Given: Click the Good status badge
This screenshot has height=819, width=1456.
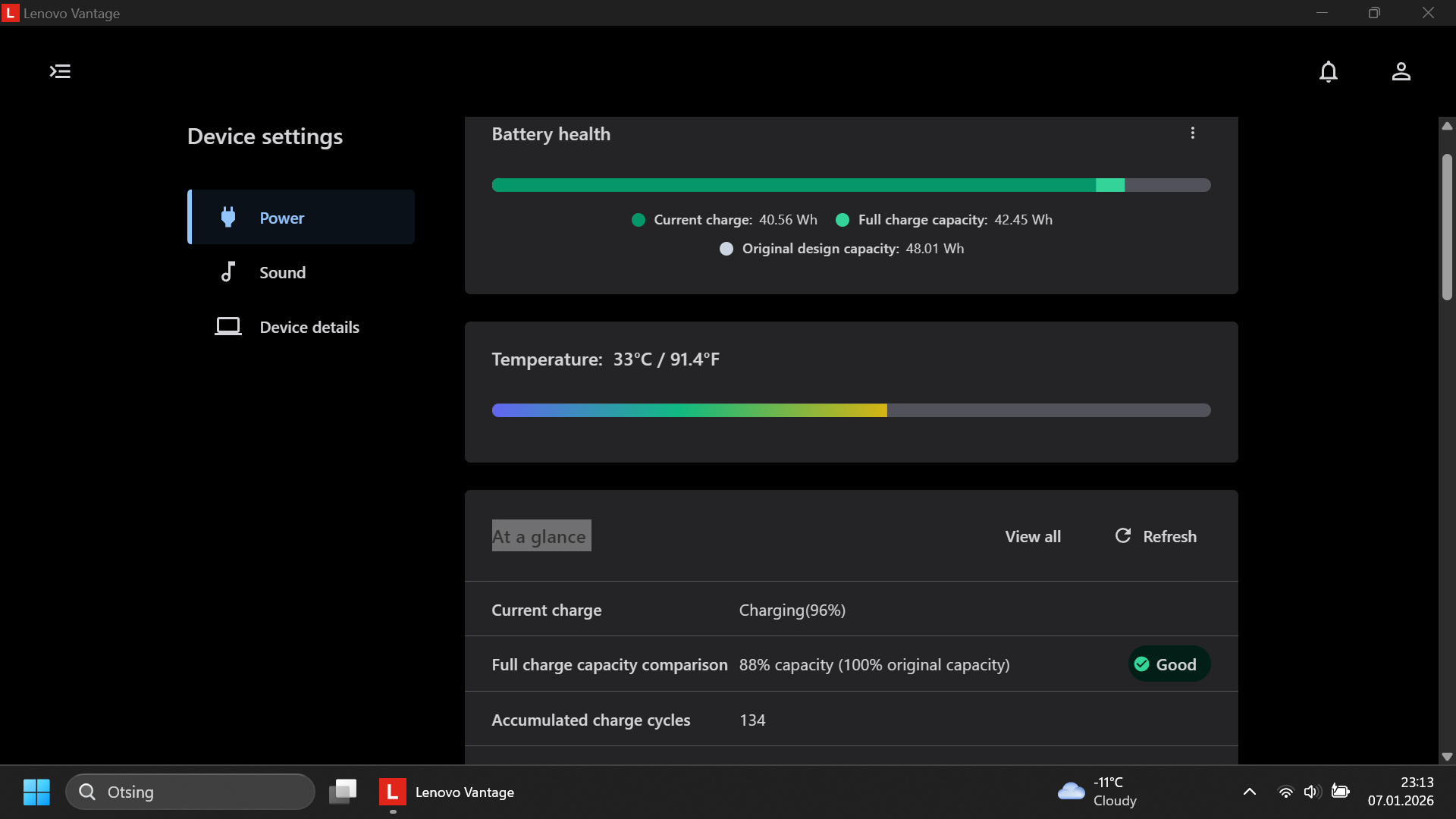Looking at the screenshot, I should coord(1169,664).
